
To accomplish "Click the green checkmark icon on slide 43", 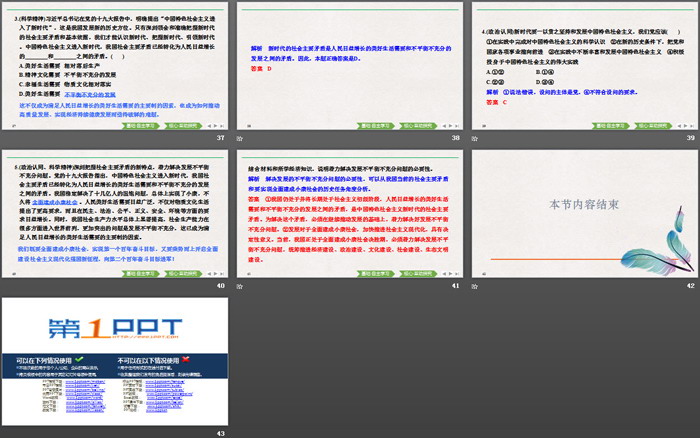I will click(x=78, y=358).
